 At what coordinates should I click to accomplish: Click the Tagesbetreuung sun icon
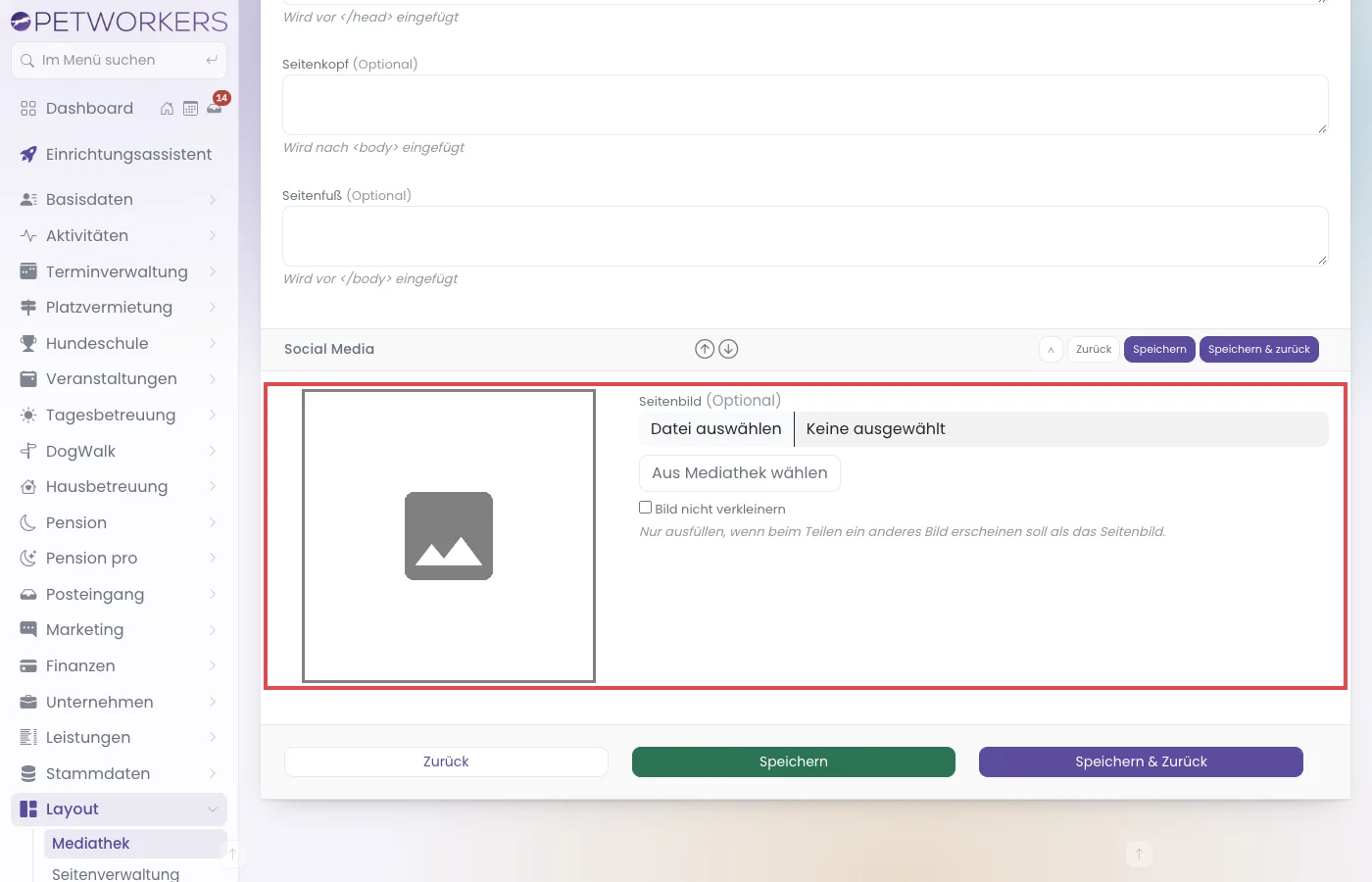[x=28, y=416]
